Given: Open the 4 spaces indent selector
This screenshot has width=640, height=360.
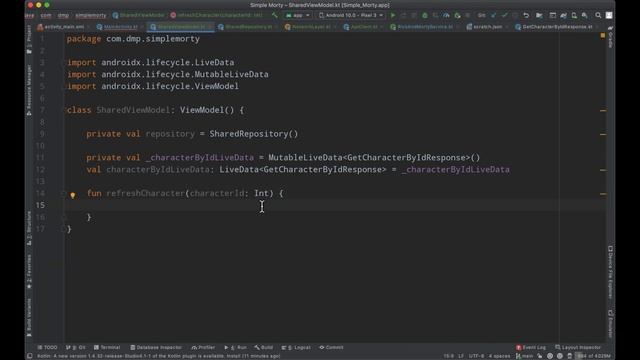Looking at the screenshot, I should [499, 356].
